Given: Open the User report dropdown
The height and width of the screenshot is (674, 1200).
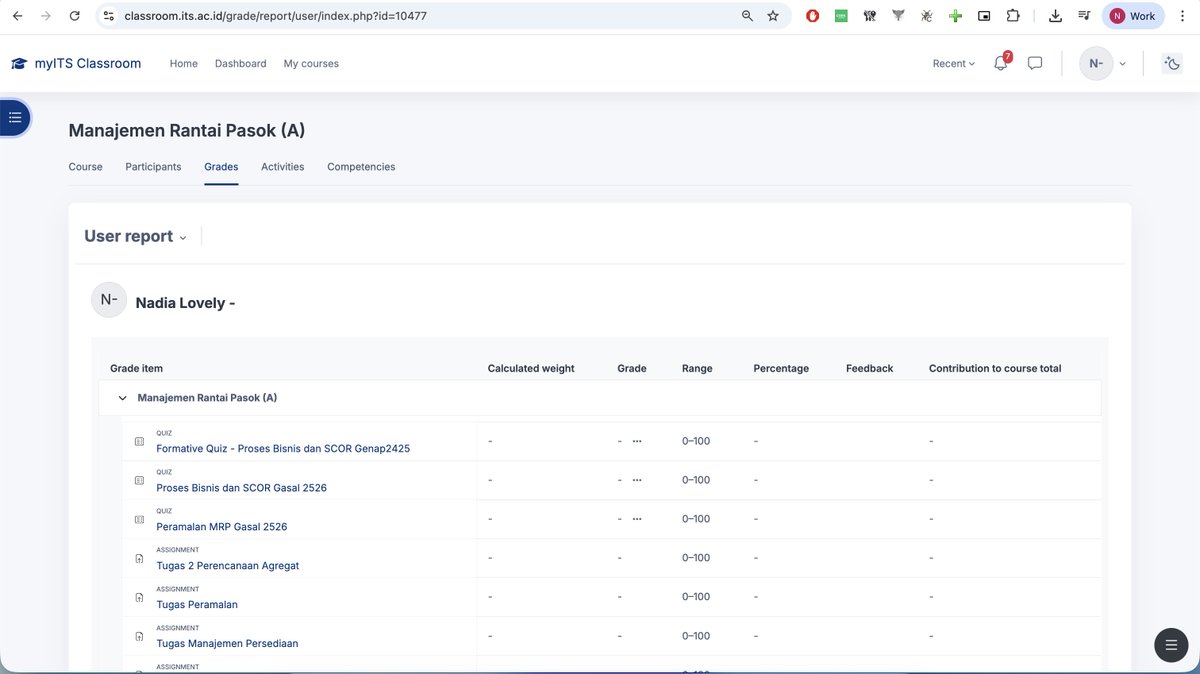Looking at the screenshot, I should pyautogui.click(x=135, y=236).
